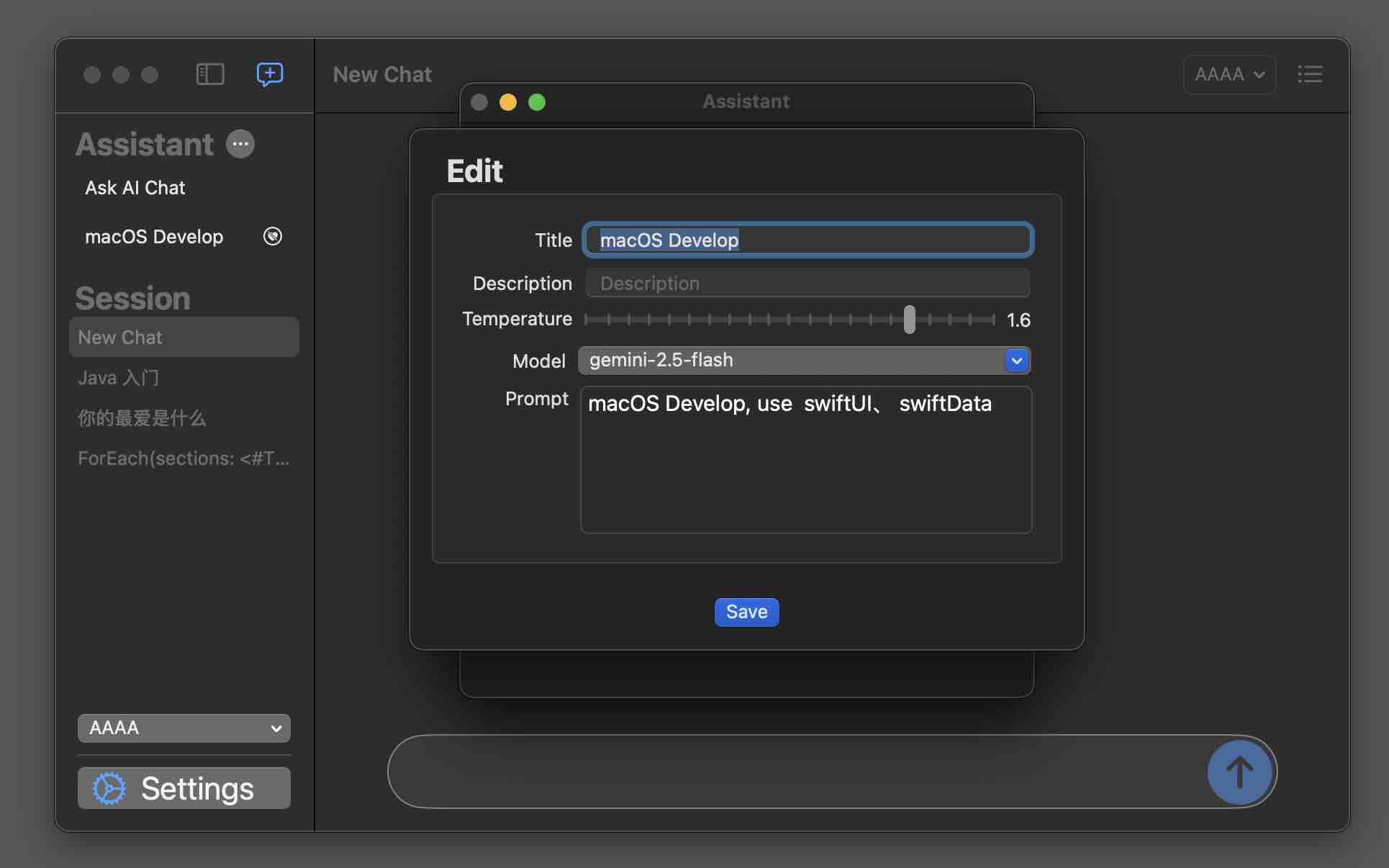This screenshot has height=868, width=1389.
Task: Click the yellow minimize button on Assistant window
Action: point(508,102)
